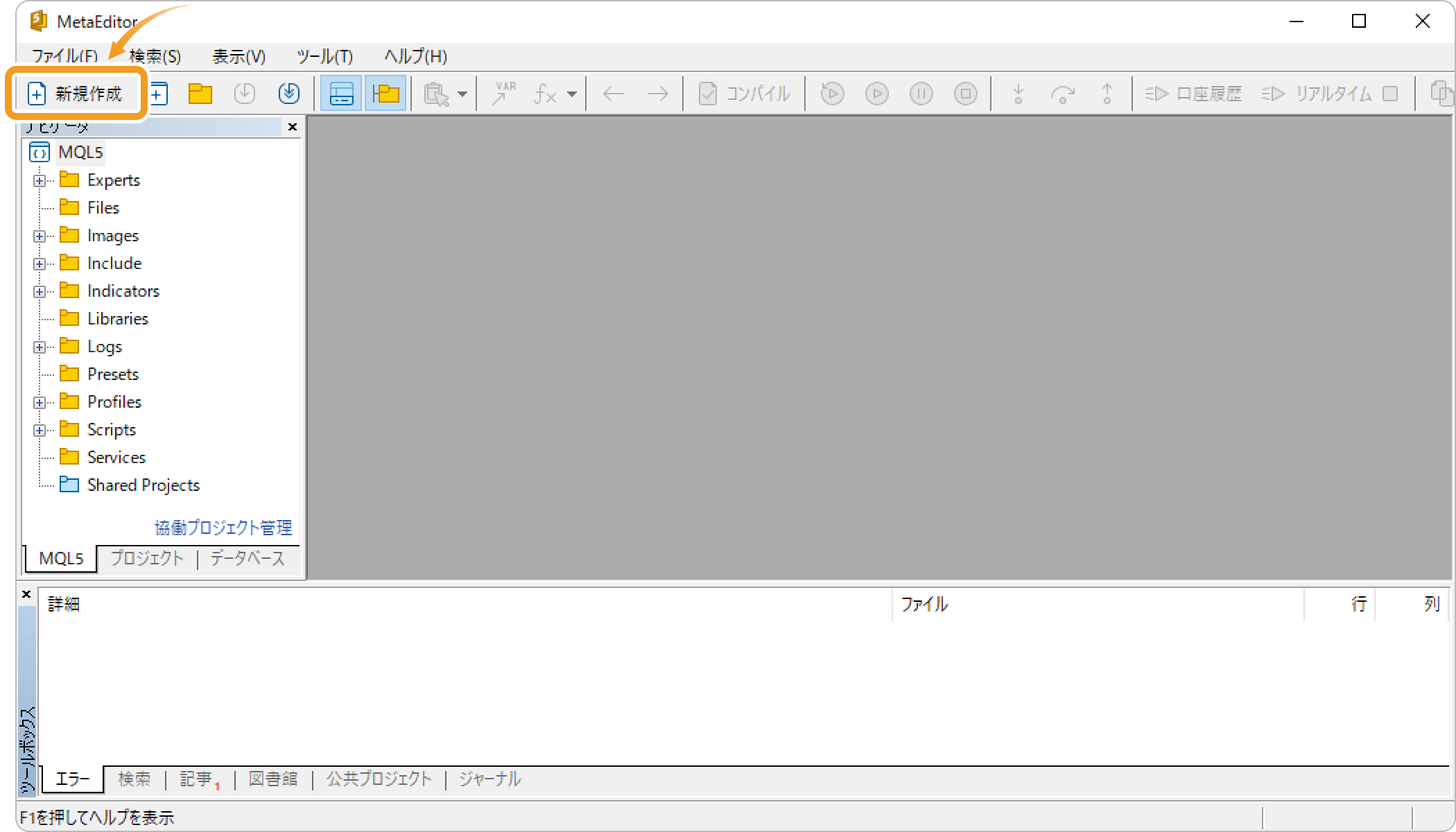Image resolution: width=1456 pixels, height=832 pixels.
Task: Click the Pause execution icon
Action: (x=920, y=94)
